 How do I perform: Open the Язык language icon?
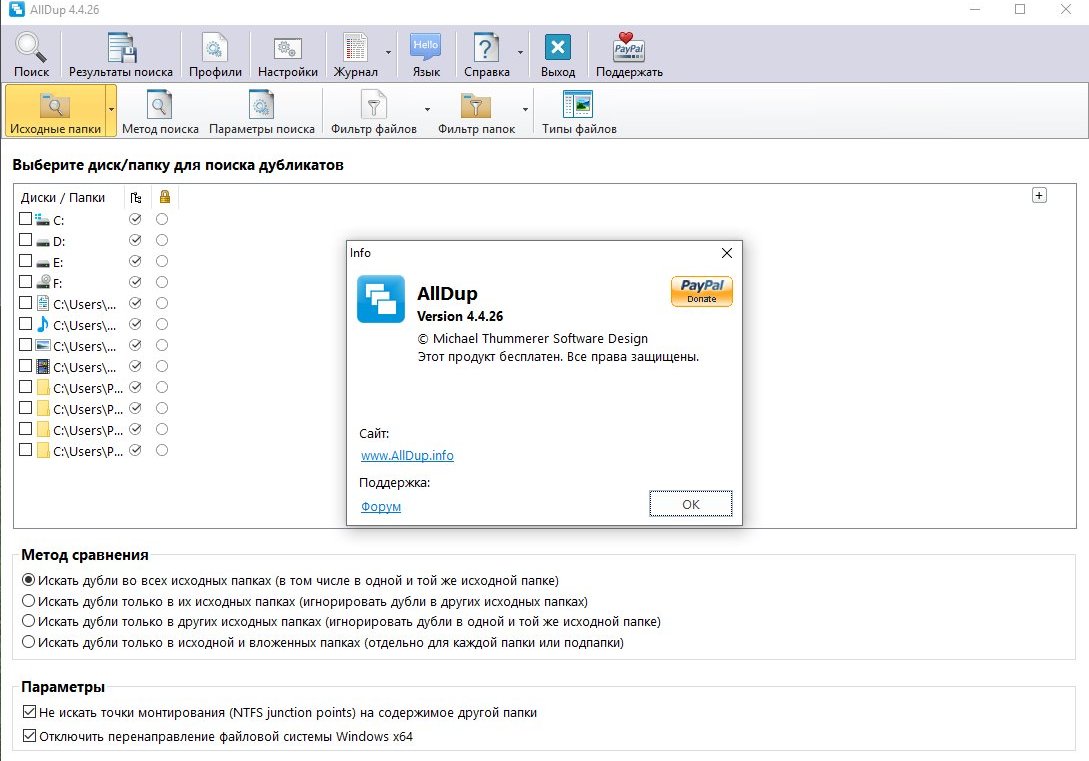tap(426, 55)
